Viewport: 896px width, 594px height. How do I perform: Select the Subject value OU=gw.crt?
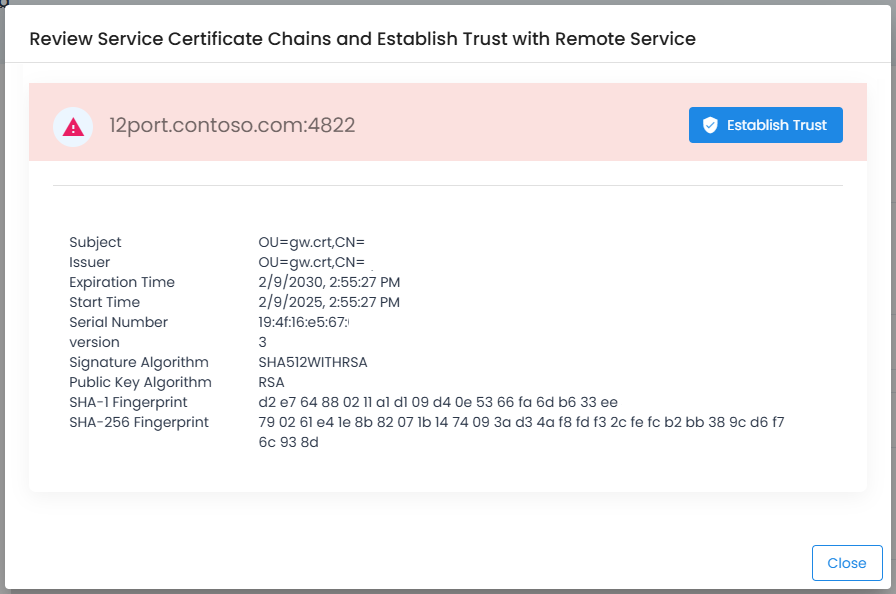tap(311, 242)
